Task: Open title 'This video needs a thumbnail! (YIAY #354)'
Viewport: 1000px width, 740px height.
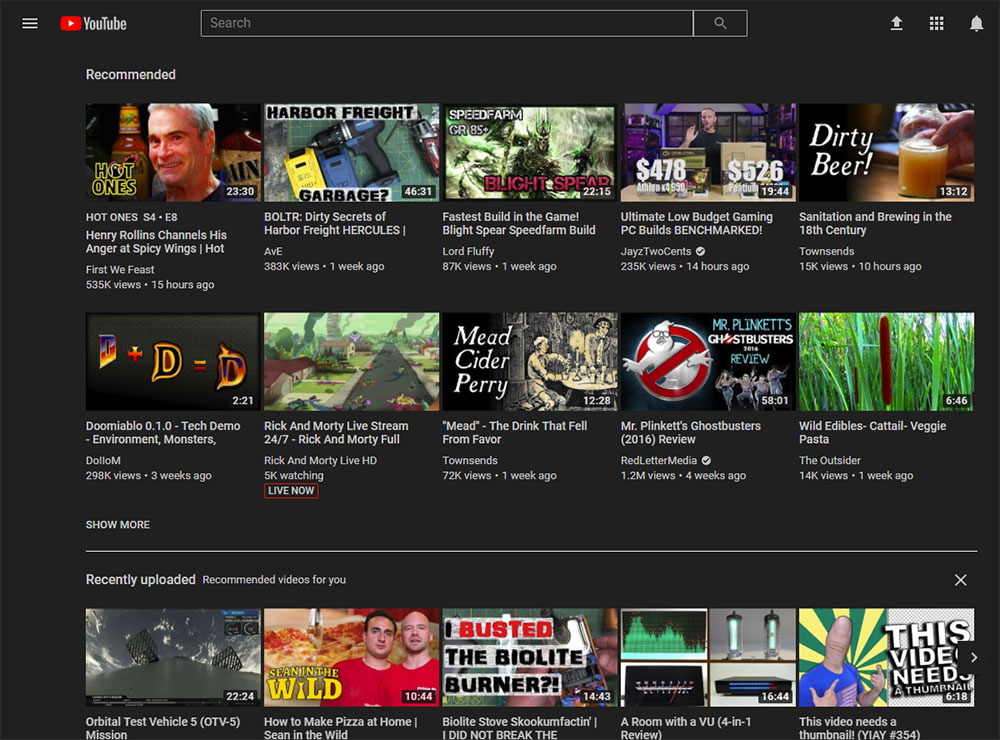Action: pyautogui.click(x=860, y=728)
